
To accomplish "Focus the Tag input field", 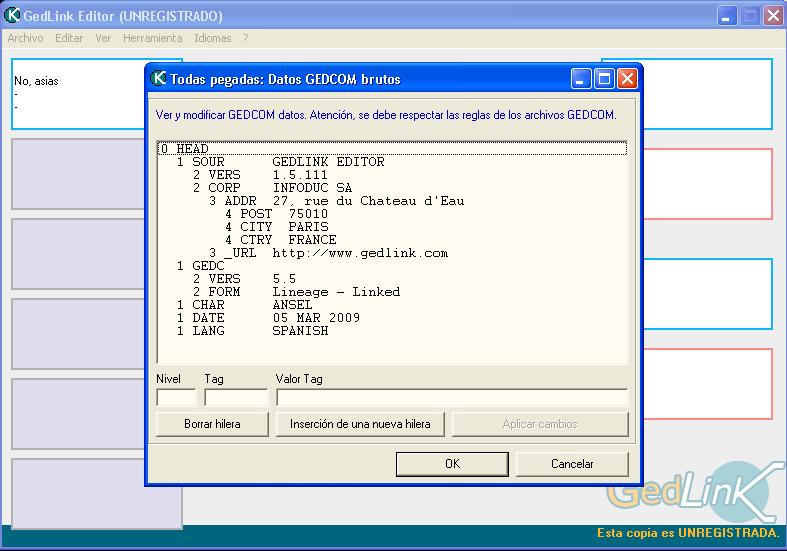I will (x=236, y=397).
